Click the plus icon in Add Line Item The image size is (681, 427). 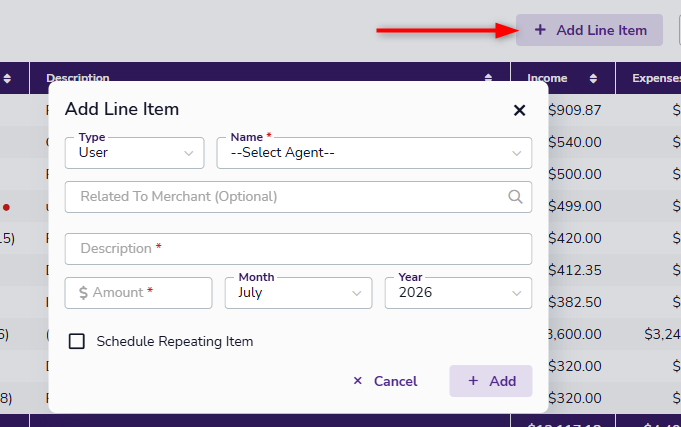click(540, 30)
